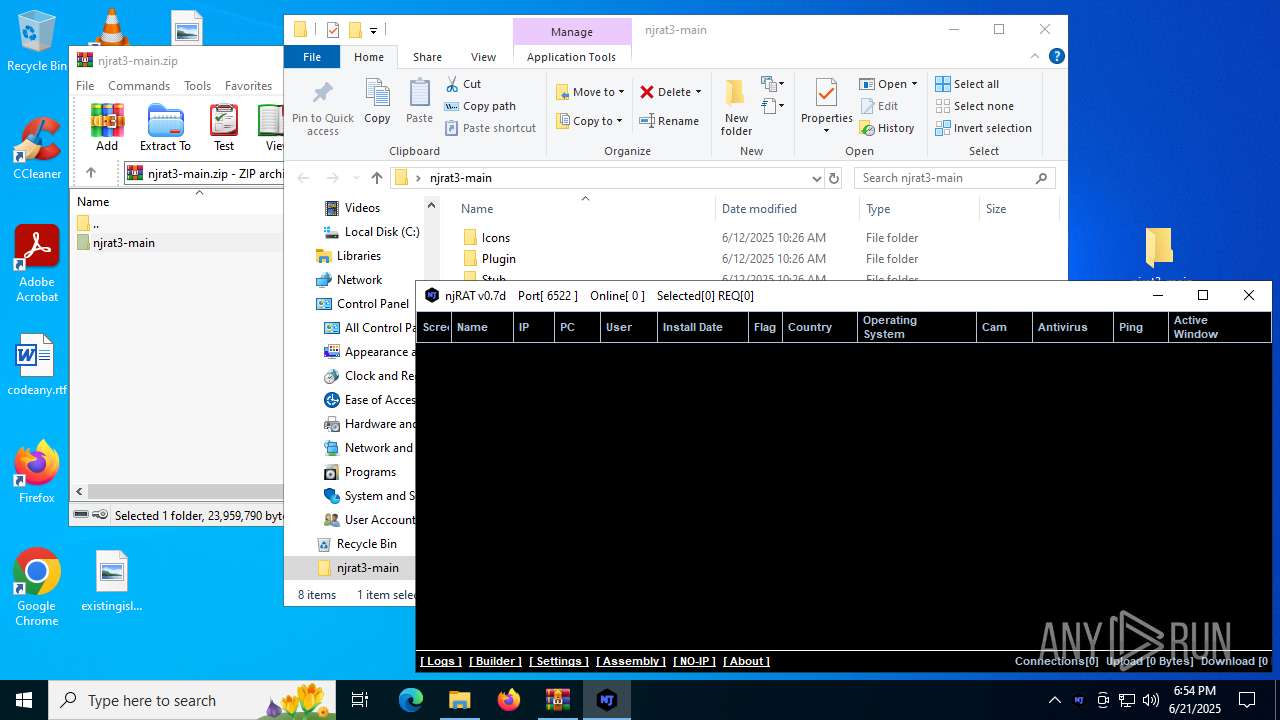Open the njRAT Logs section
The height and width of the screenshot is (720, 1280).
(440, 661)
